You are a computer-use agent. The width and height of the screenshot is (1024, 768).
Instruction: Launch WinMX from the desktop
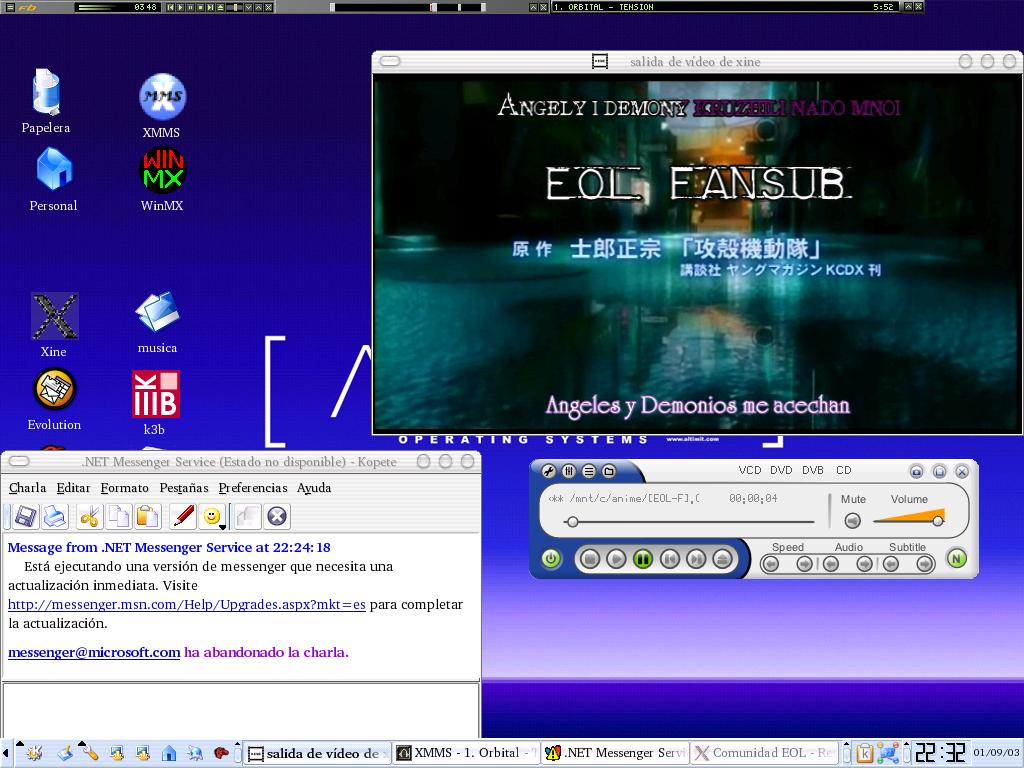coord(162,180)
